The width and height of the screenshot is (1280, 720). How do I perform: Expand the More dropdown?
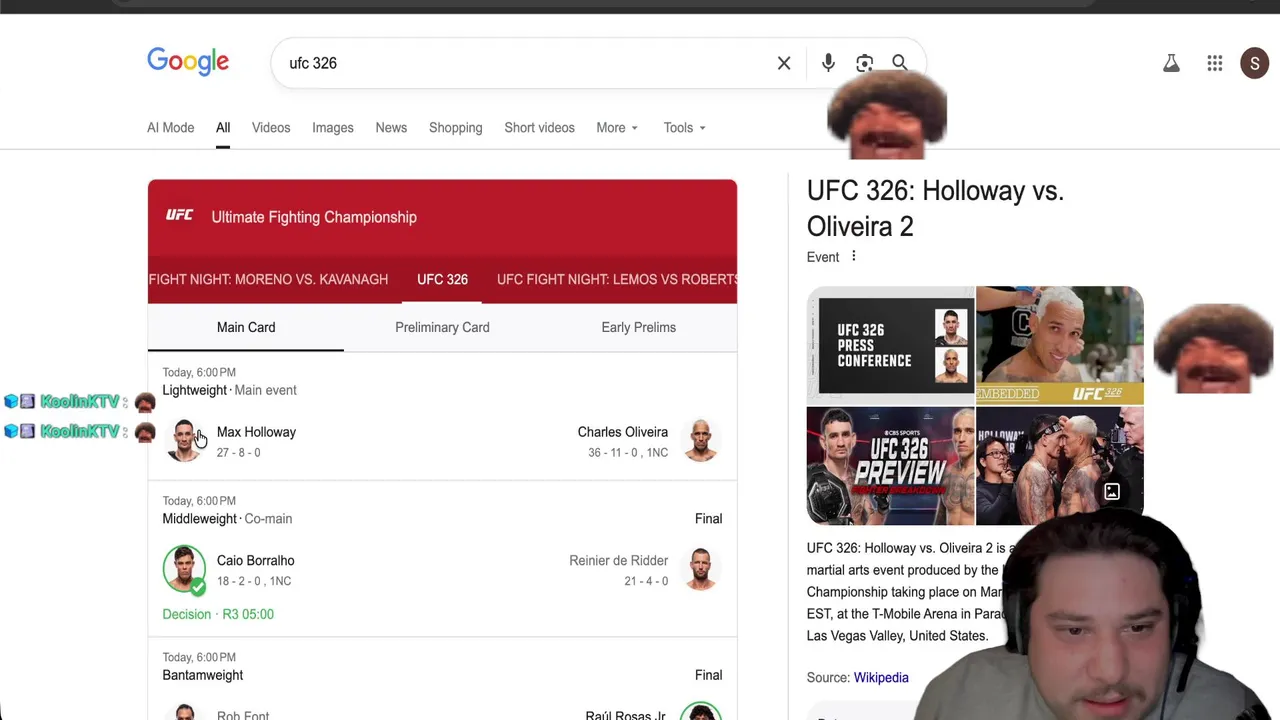point(617,128)
